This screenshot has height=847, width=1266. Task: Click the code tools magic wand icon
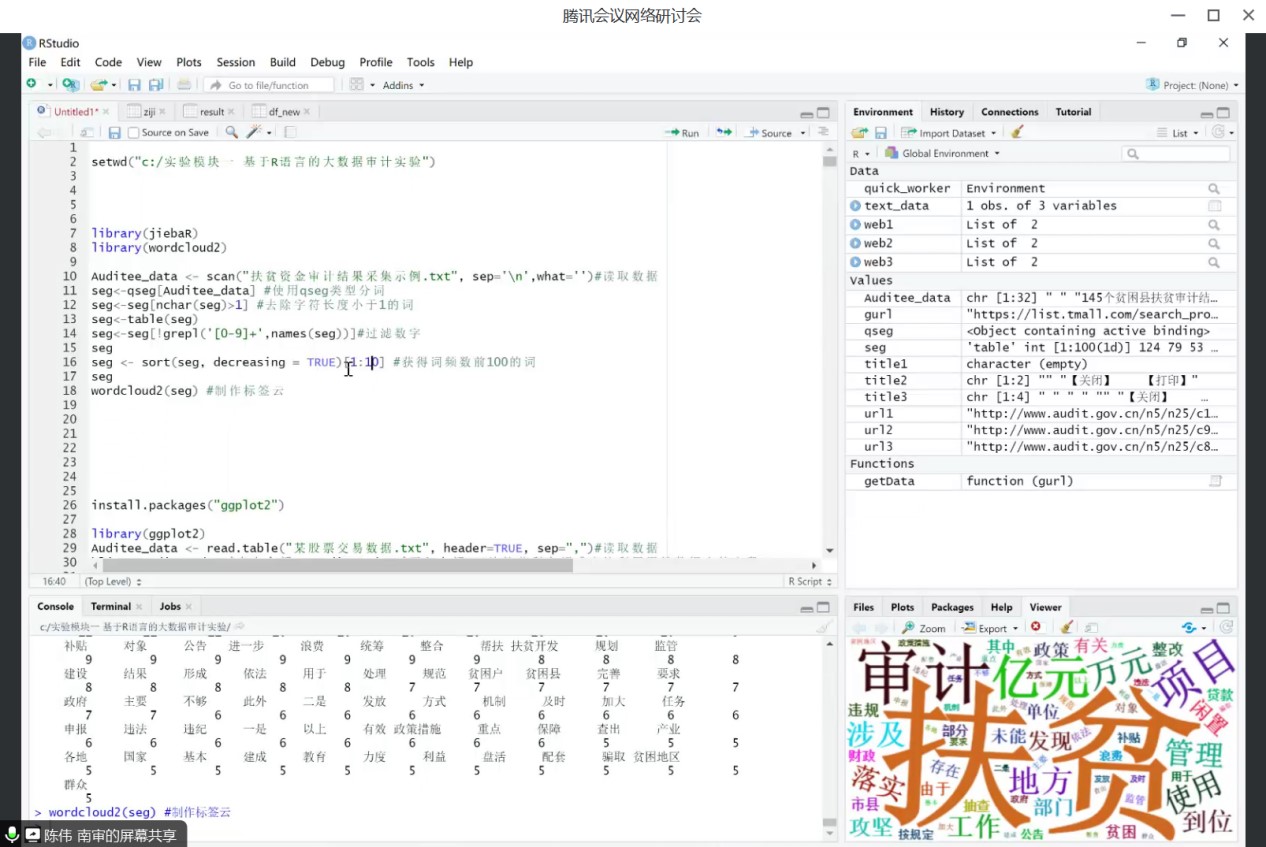coord(255,132)
